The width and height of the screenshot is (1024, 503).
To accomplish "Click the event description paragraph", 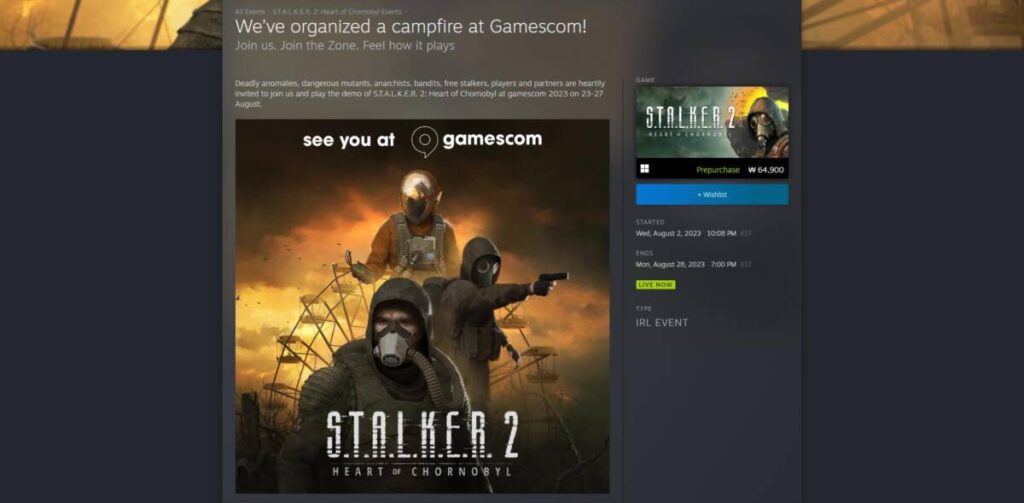I will pos(420,93).
